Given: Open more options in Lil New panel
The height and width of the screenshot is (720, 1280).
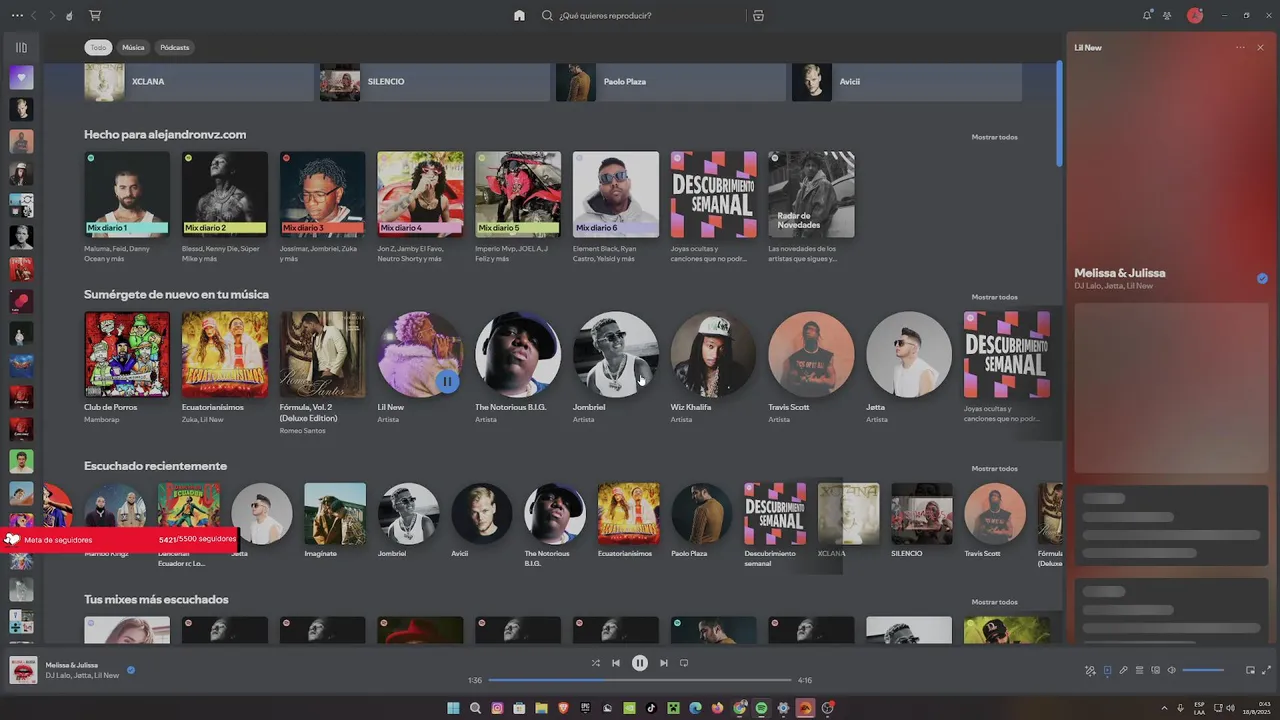Looking at the screenshot, I should click(1240, 47).
